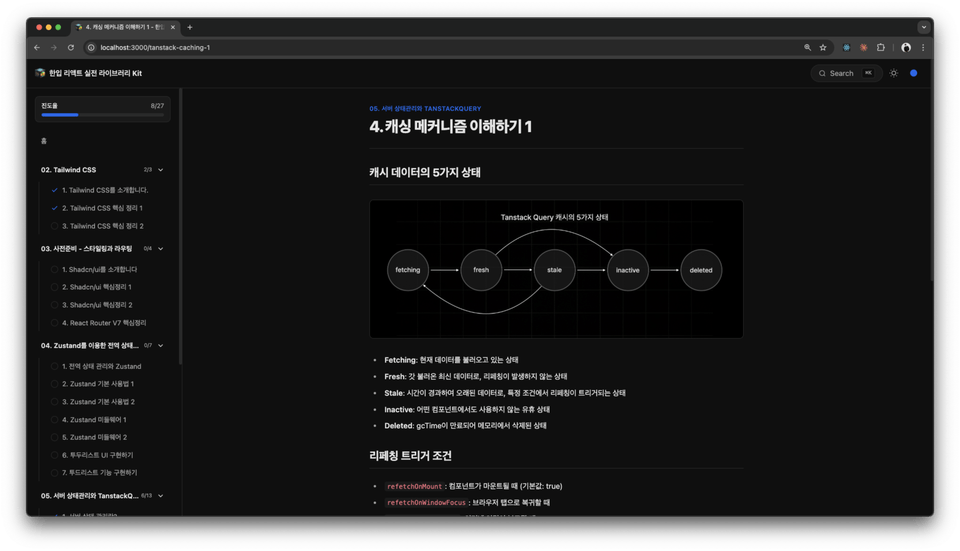Click the '캐시 데이터의 5가지 상태' heading

425,173
